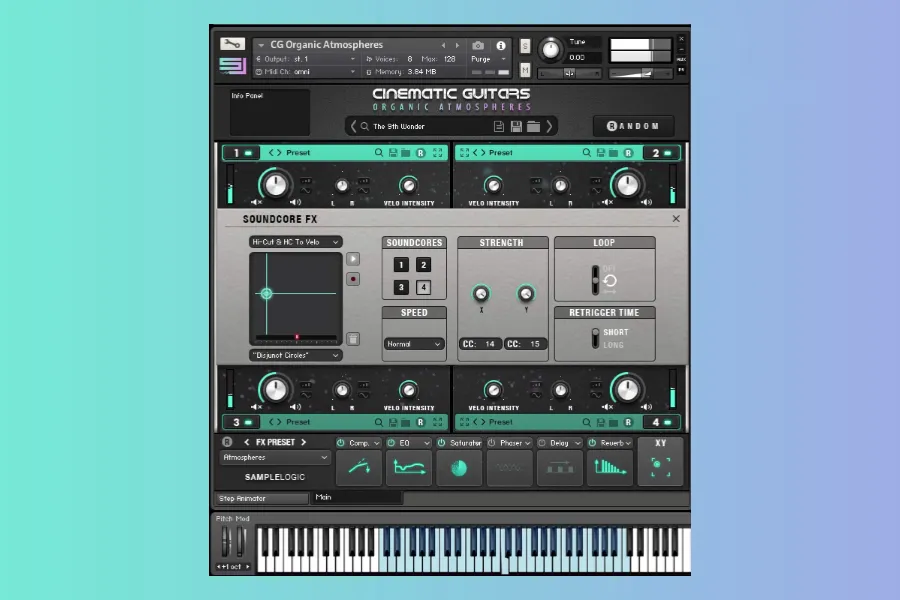This screenshot has height=600, width=900.
Task: Click the Loop mode slider switch
Action: point(596,278)
